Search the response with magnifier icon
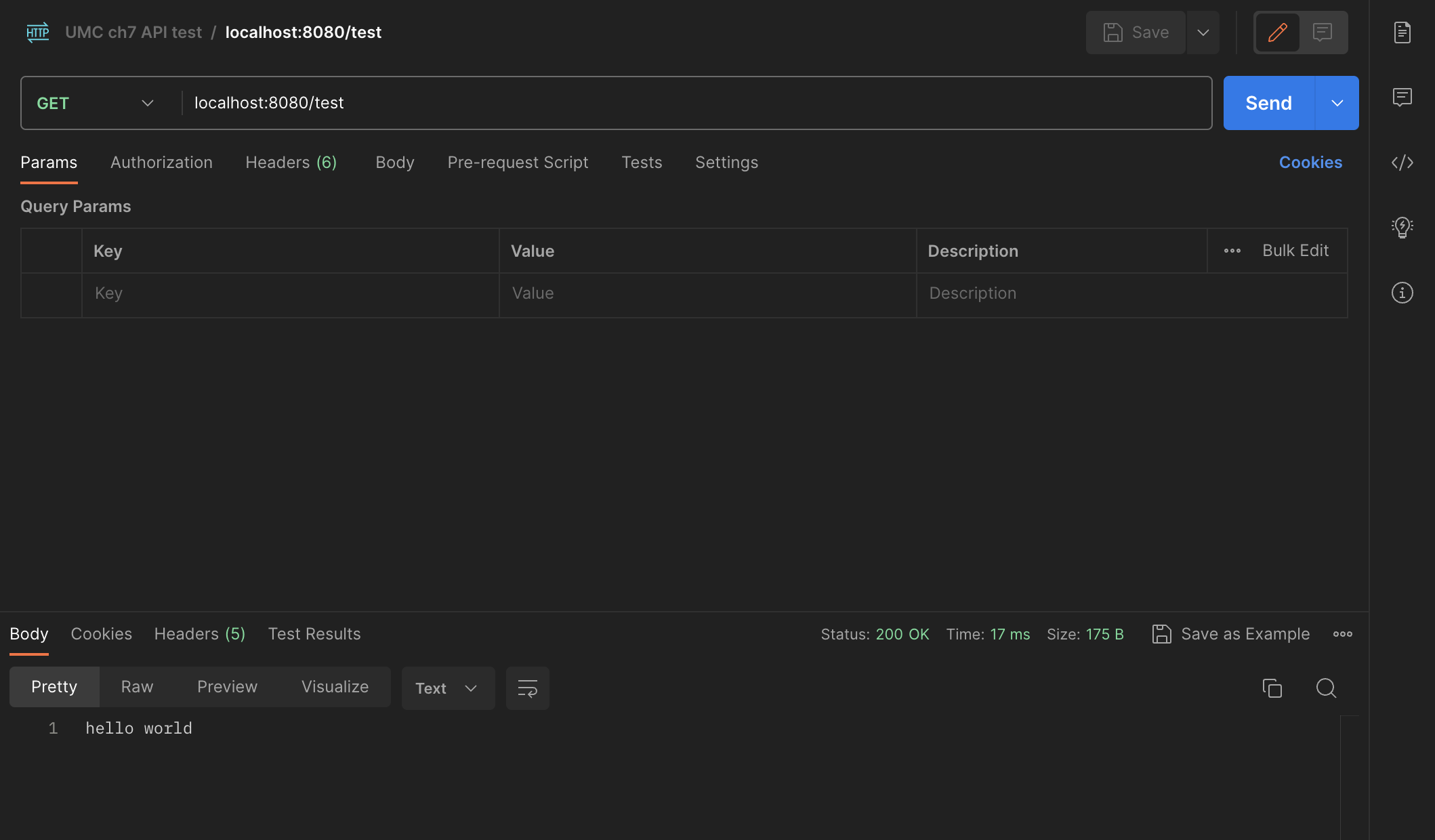The height and width of the screenshot is (840, 1435). (1326, 688)
